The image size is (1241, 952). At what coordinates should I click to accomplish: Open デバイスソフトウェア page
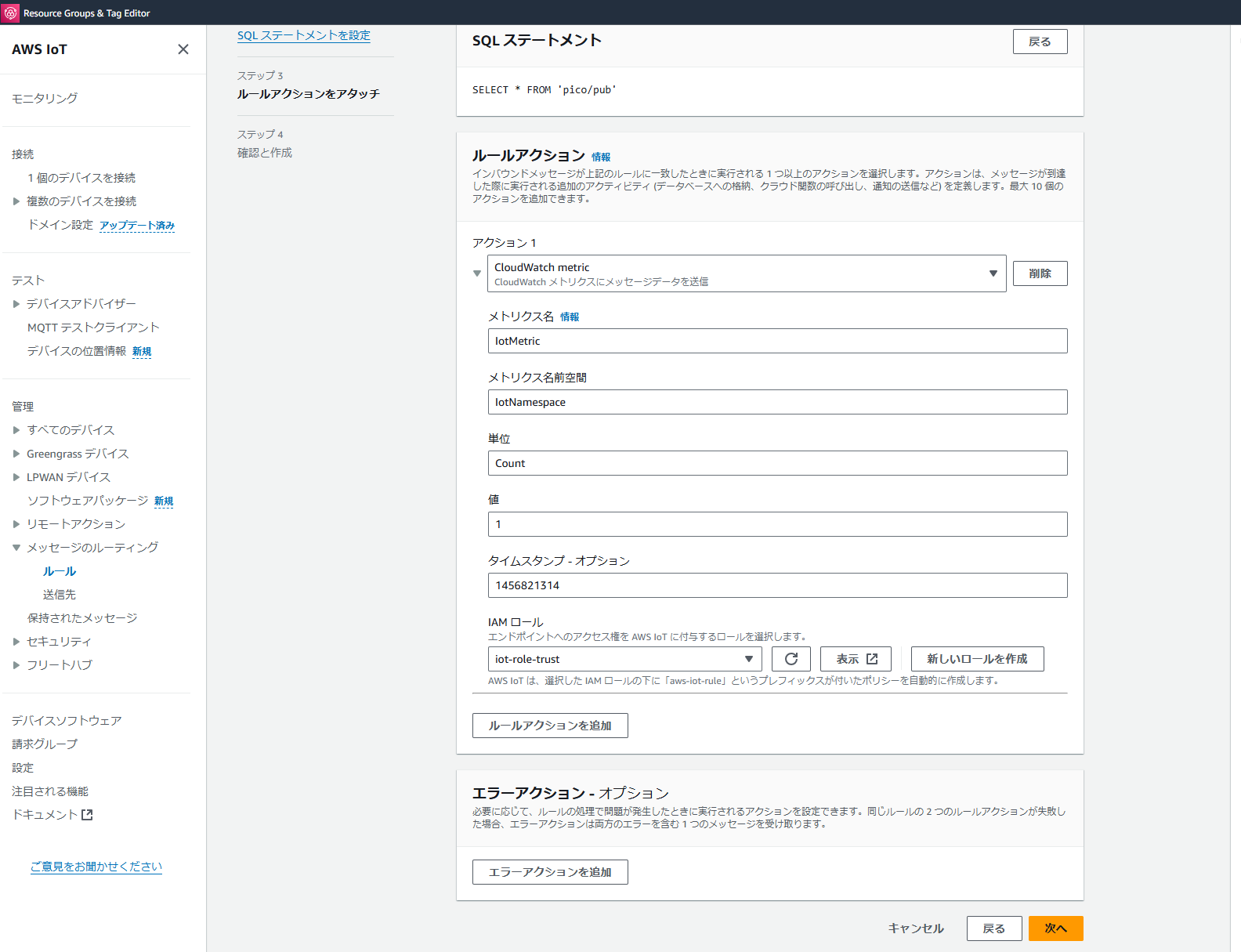(x=67, y=721)
